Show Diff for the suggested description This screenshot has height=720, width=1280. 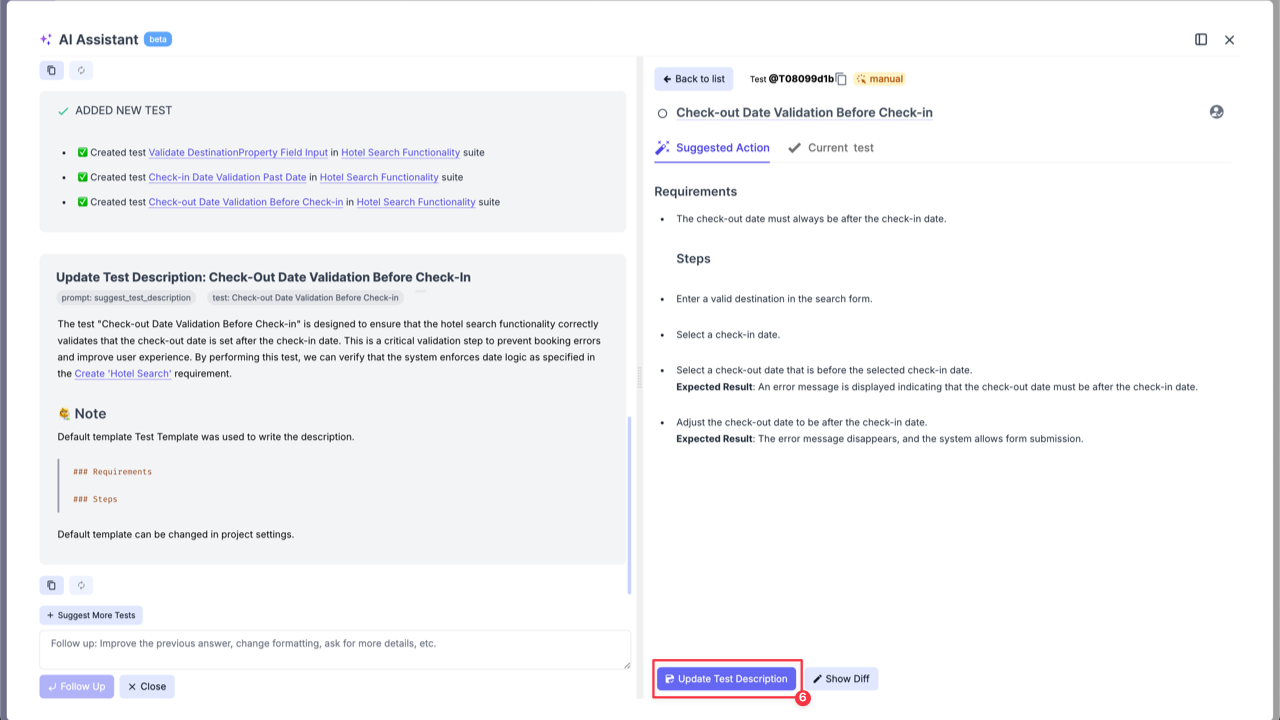[842, 678]
